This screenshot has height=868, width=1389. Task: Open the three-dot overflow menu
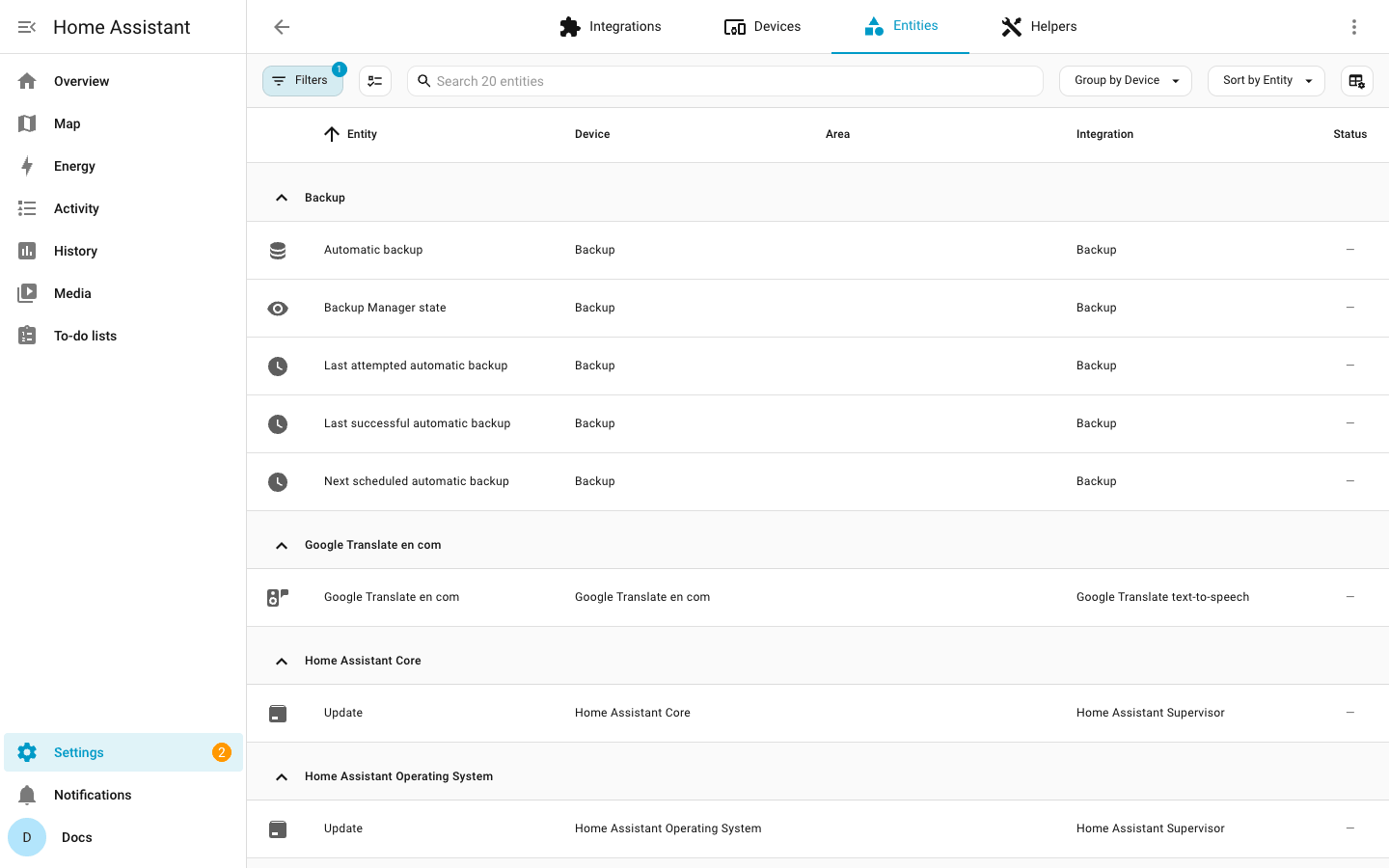point(1354,27)
